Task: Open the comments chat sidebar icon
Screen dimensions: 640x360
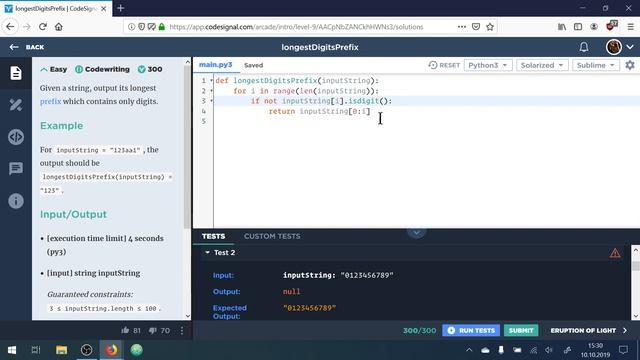Action: coord(16,168)
